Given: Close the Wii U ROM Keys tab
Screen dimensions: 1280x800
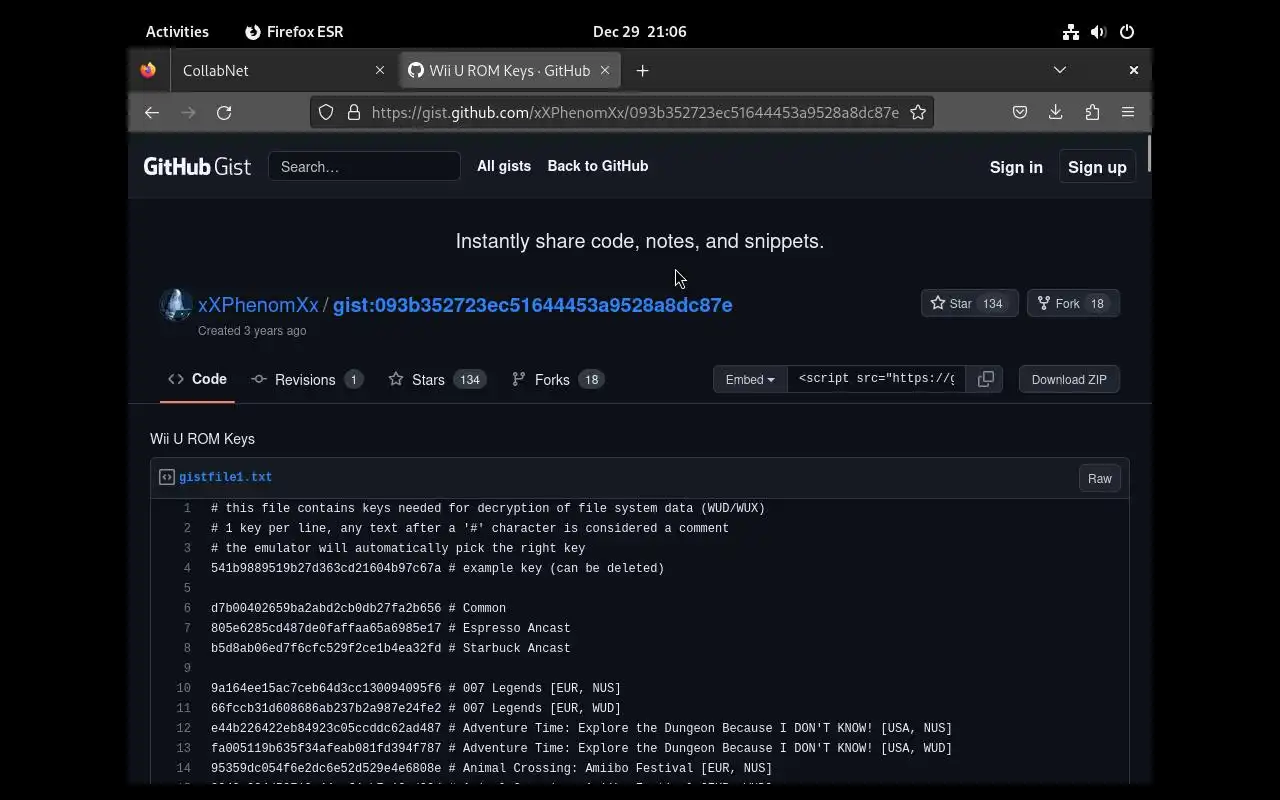Looking at the screenshot, I should click(x=605, y=70).
